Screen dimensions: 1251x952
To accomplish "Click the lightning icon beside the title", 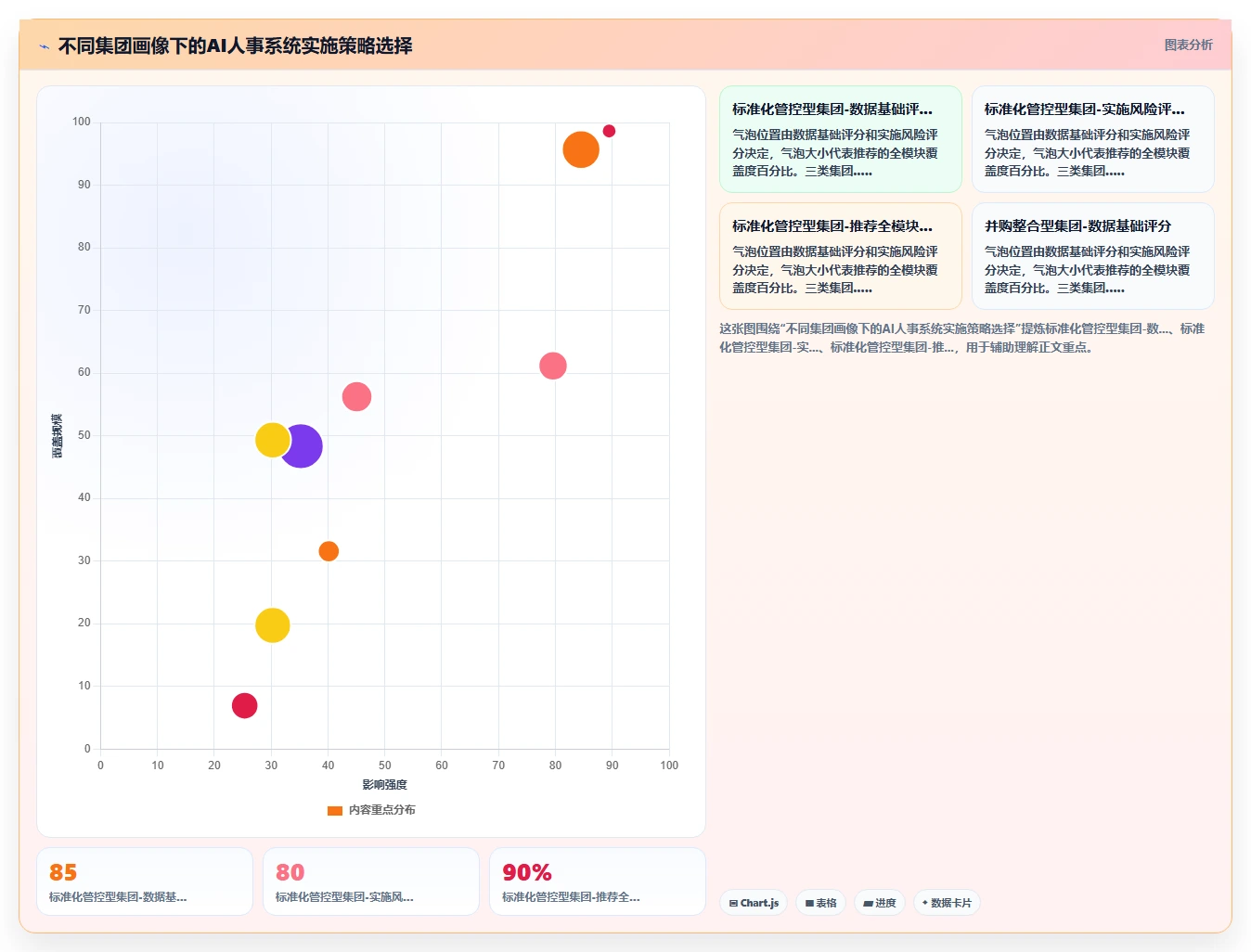I will coord(44,46).
